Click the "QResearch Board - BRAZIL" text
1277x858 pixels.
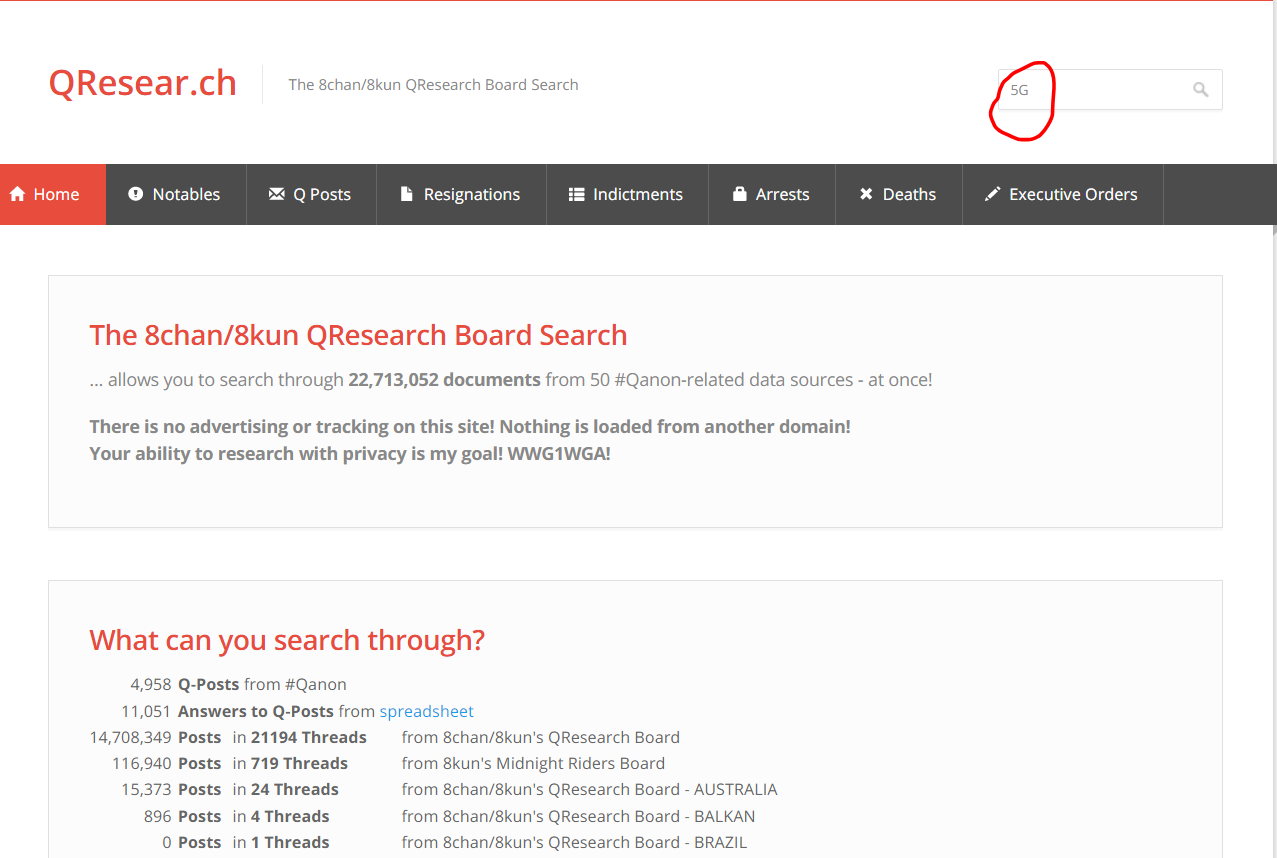click(574, 842)
